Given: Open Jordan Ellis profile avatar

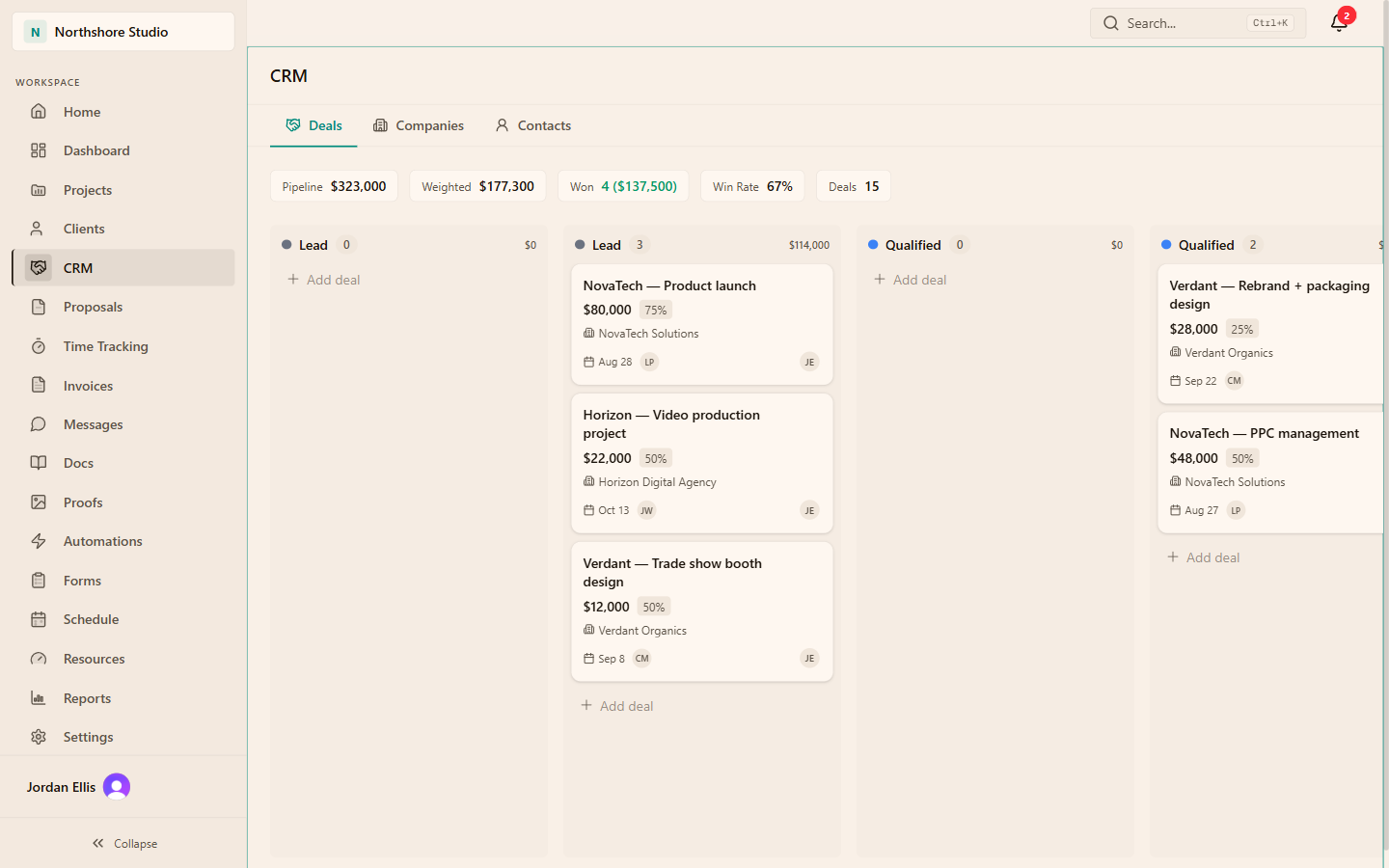Looking at the screenshot, I should point(117,787).
